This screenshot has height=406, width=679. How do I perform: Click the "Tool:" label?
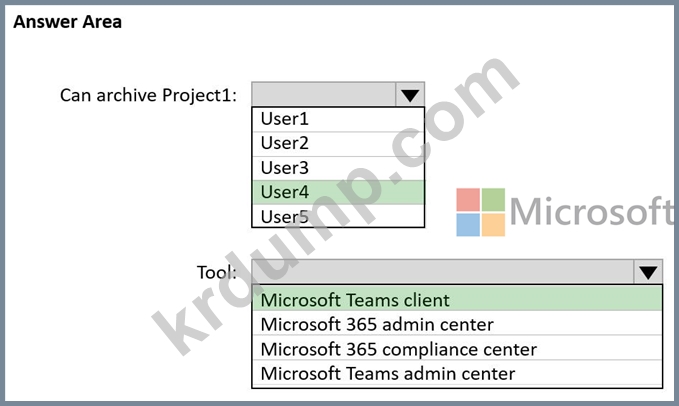216,272
